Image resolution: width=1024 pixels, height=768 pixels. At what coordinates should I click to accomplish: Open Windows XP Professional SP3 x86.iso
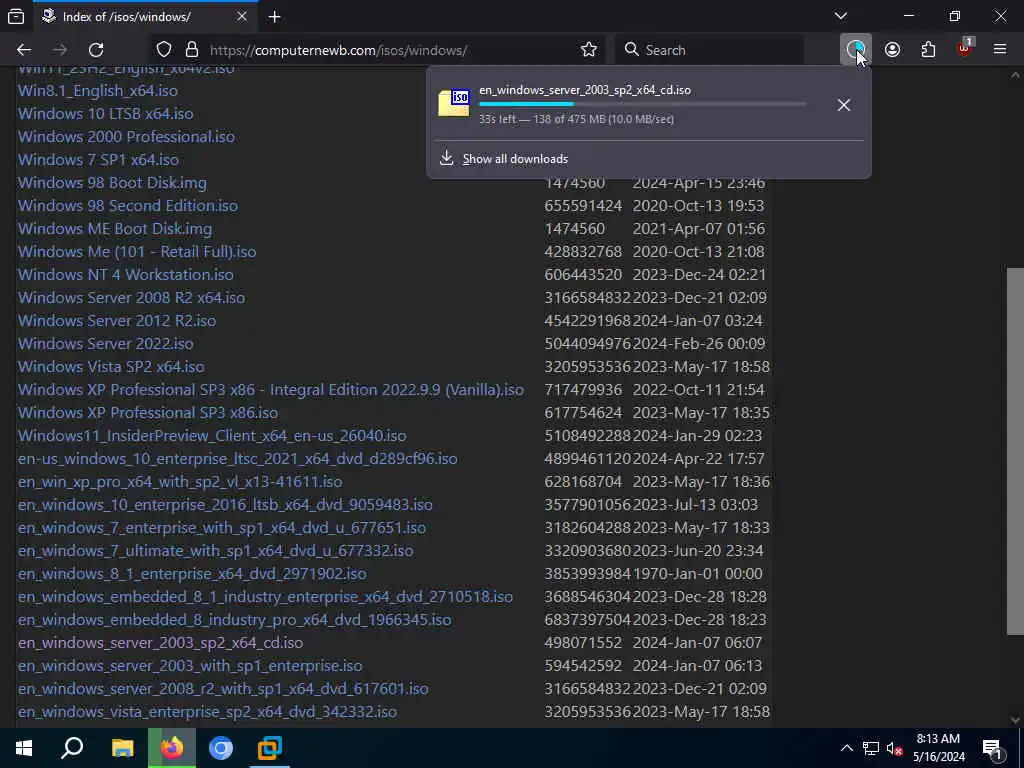(x=148, y=413)
